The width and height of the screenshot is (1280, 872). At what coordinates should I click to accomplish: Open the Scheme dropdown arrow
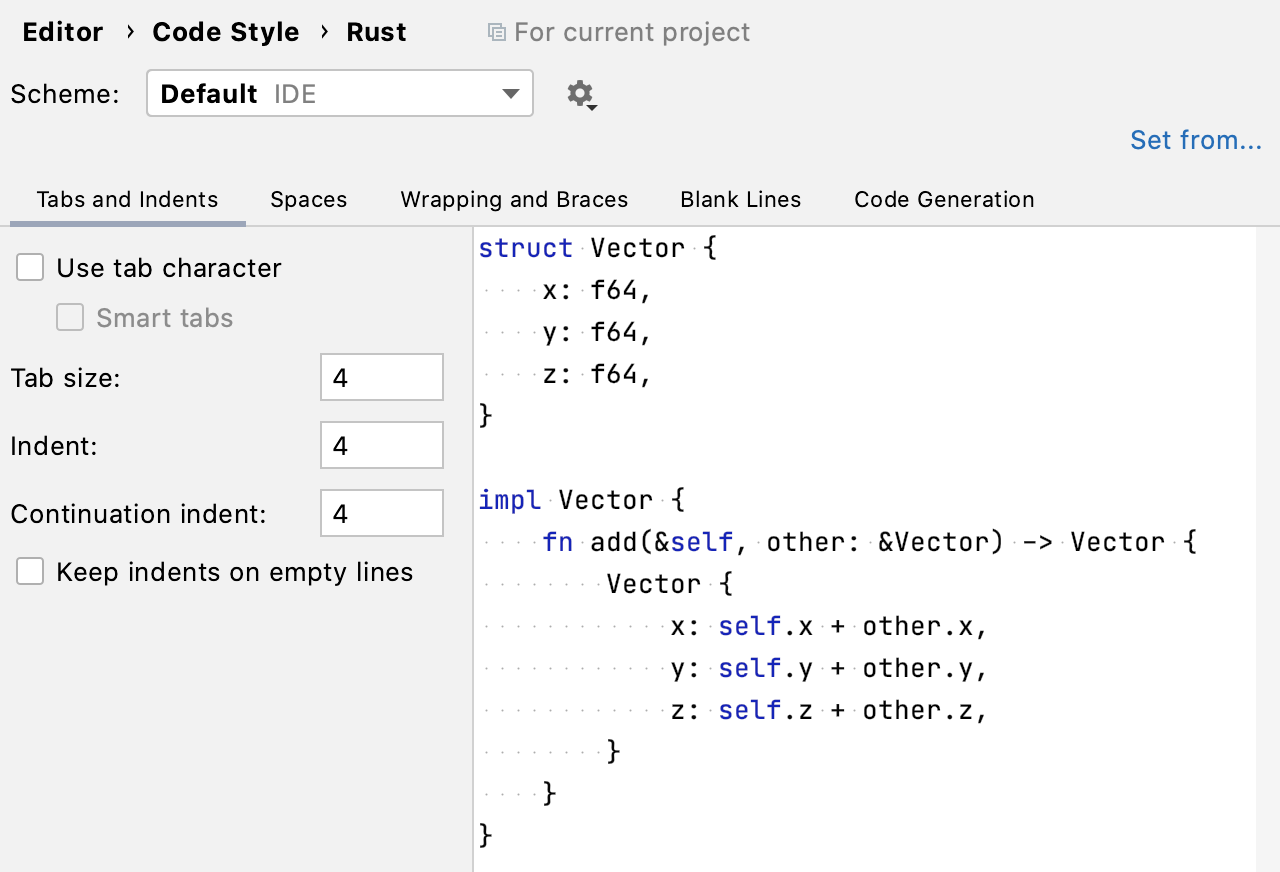tap(511, 93)
